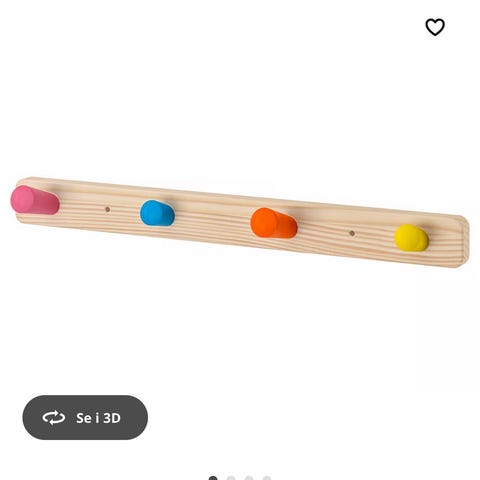The height and width of the screenshot is (480, 480).
Task: Click the right screw hole on rail
Action: (352, 233)
